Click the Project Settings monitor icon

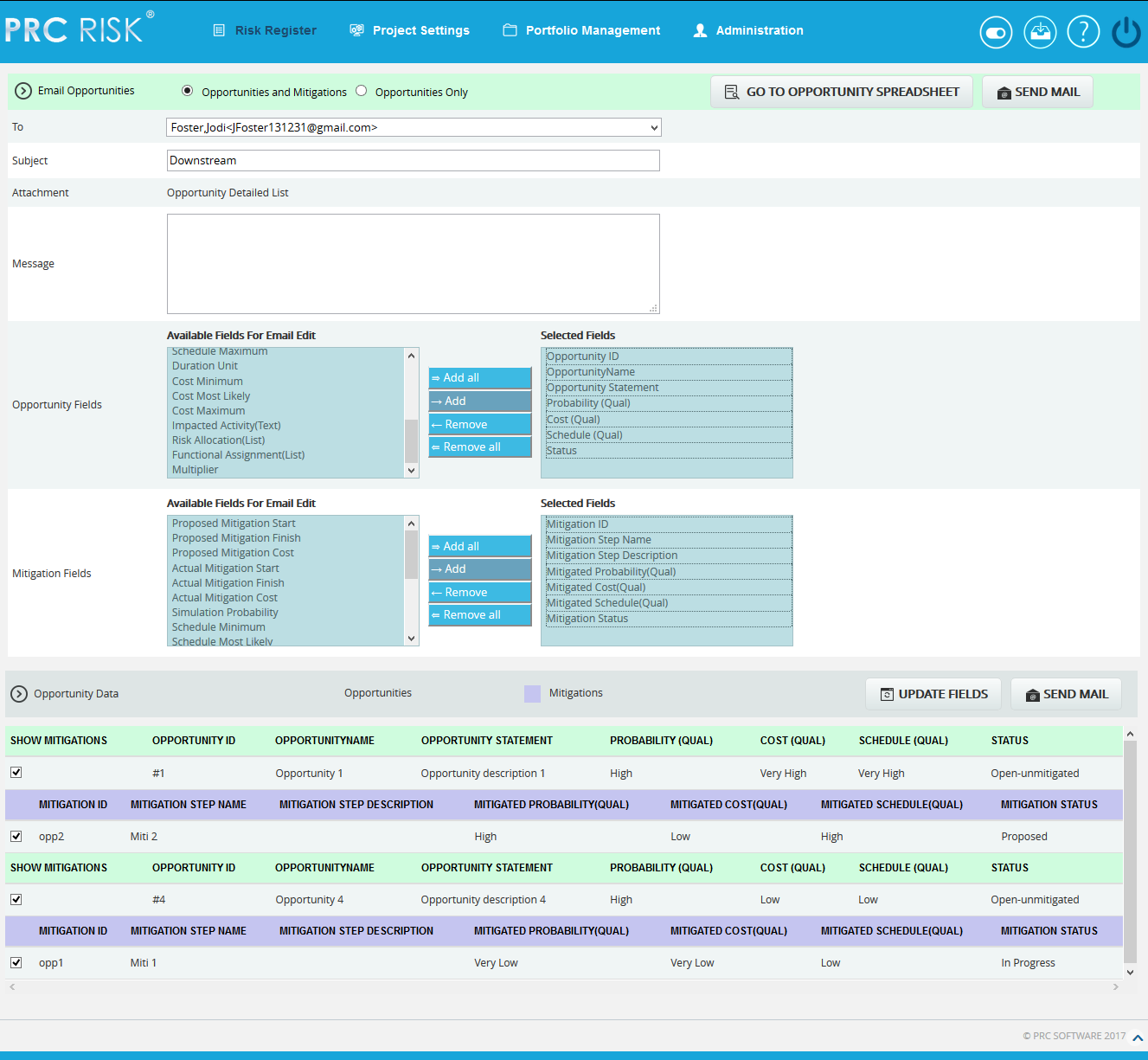pos(356,30)
